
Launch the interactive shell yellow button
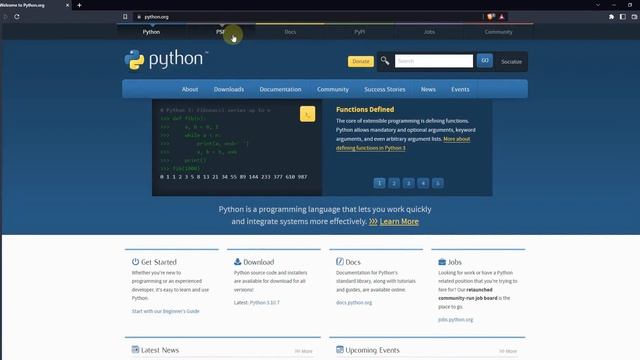[x=307, y=114]
